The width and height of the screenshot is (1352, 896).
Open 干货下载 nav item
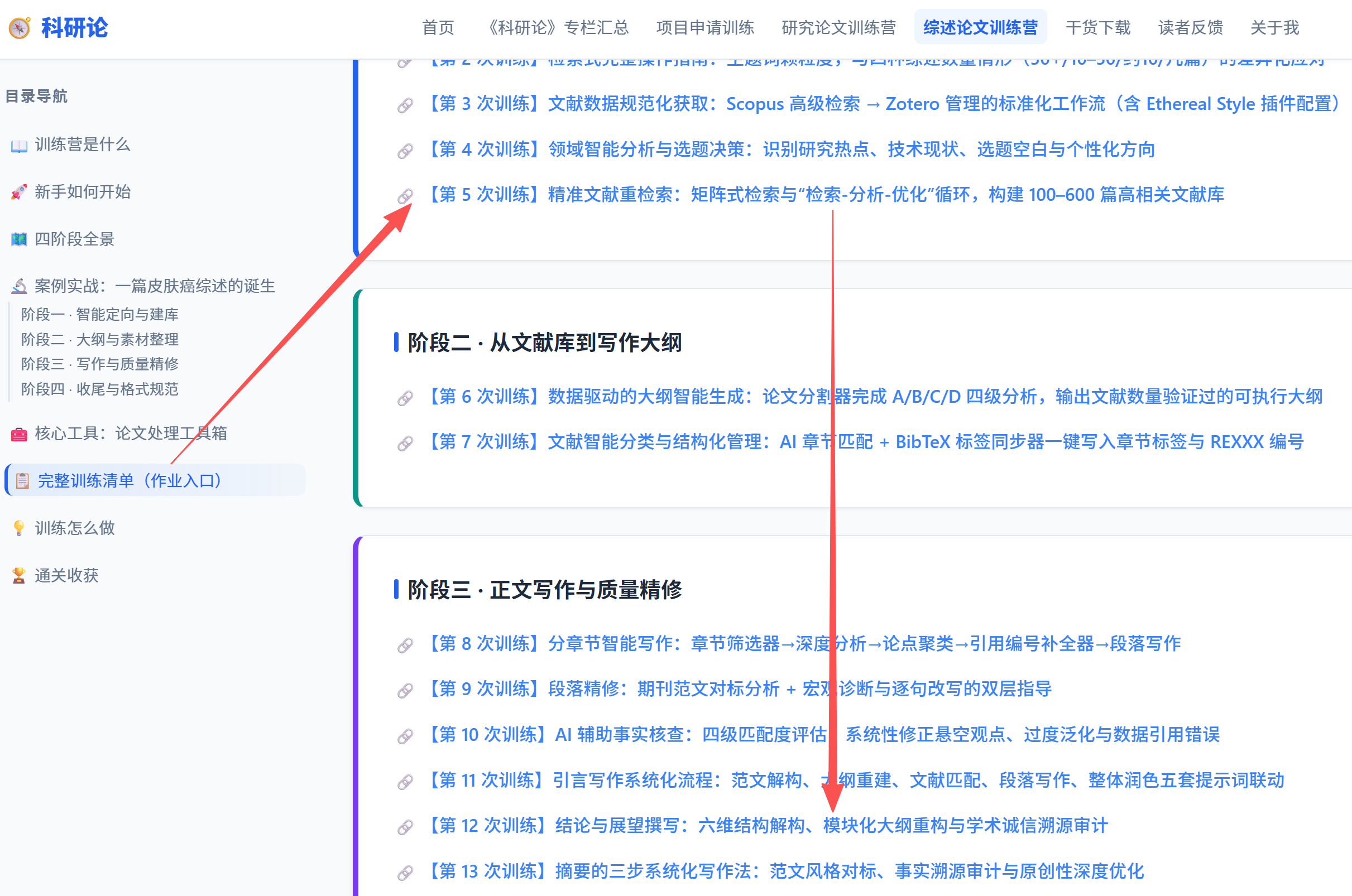pos(1097,27)
